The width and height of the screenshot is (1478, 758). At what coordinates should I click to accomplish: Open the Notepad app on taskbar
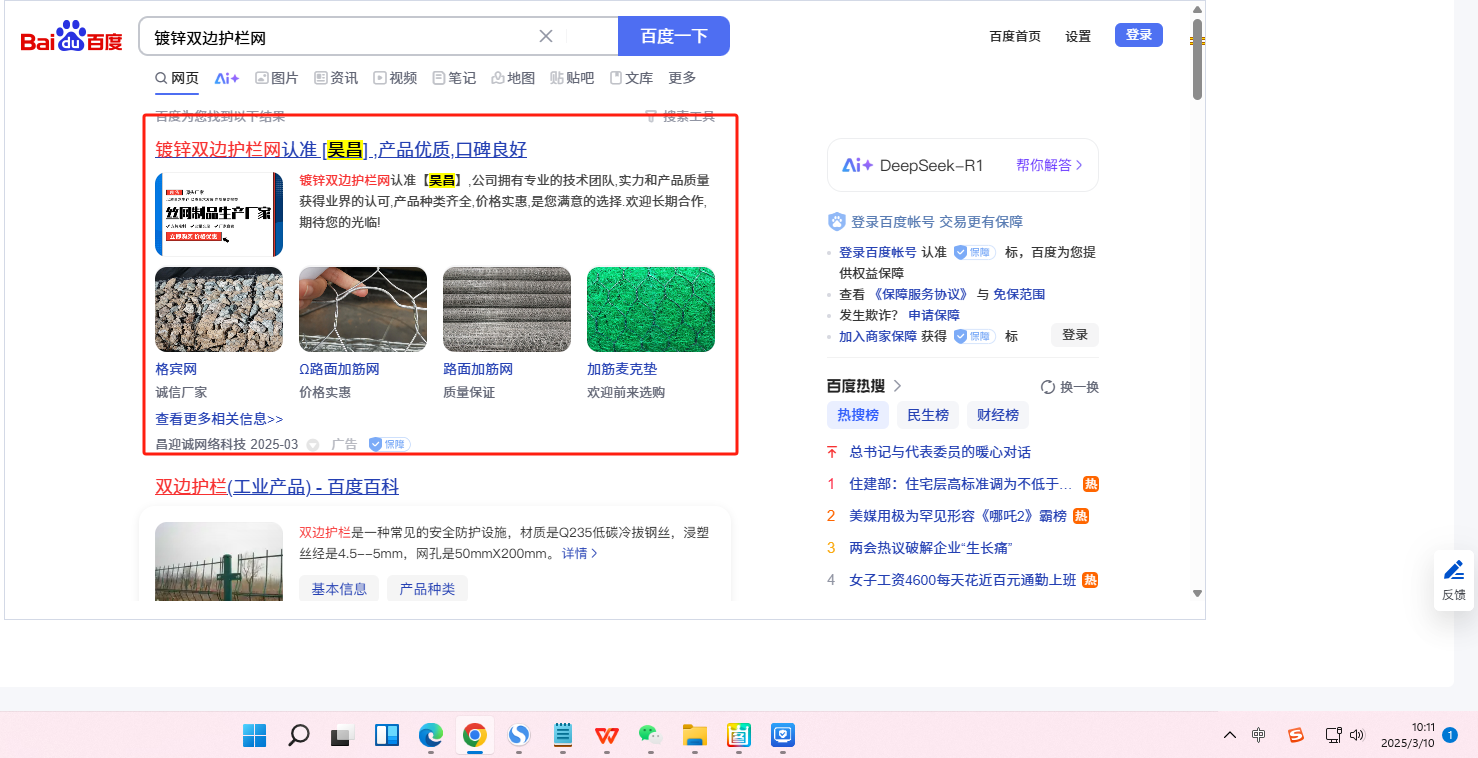(x=563, y=735)
